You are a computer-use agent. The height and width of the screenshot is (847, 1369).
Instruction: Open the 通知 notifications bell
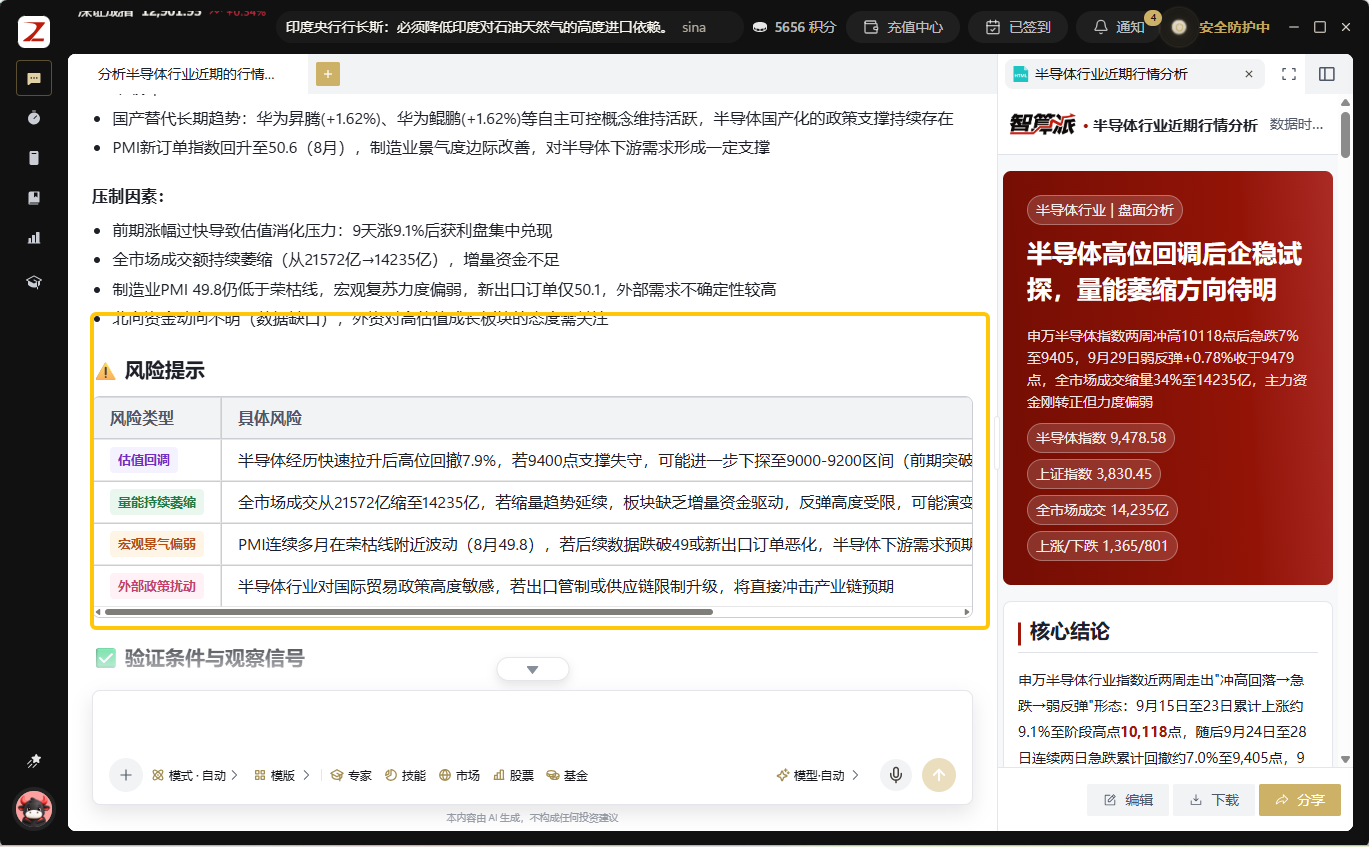(x=1119, y=27)
